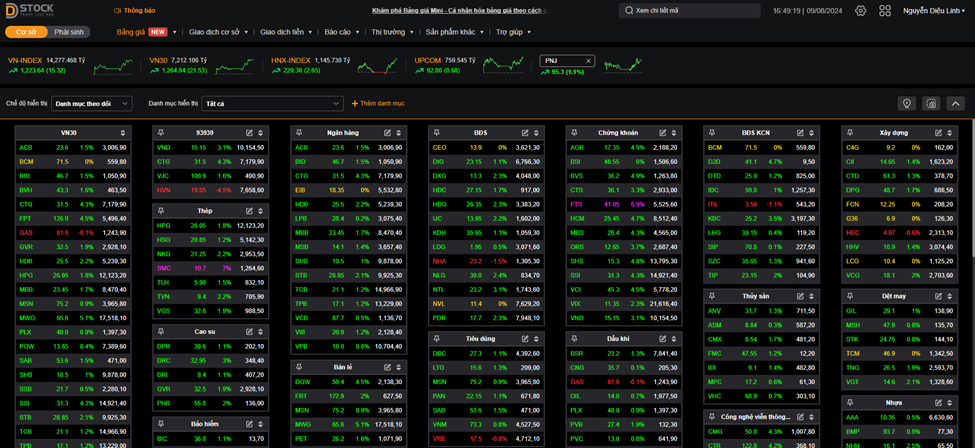Click the DStock logo
975x448 pixels.
(29, 11)
